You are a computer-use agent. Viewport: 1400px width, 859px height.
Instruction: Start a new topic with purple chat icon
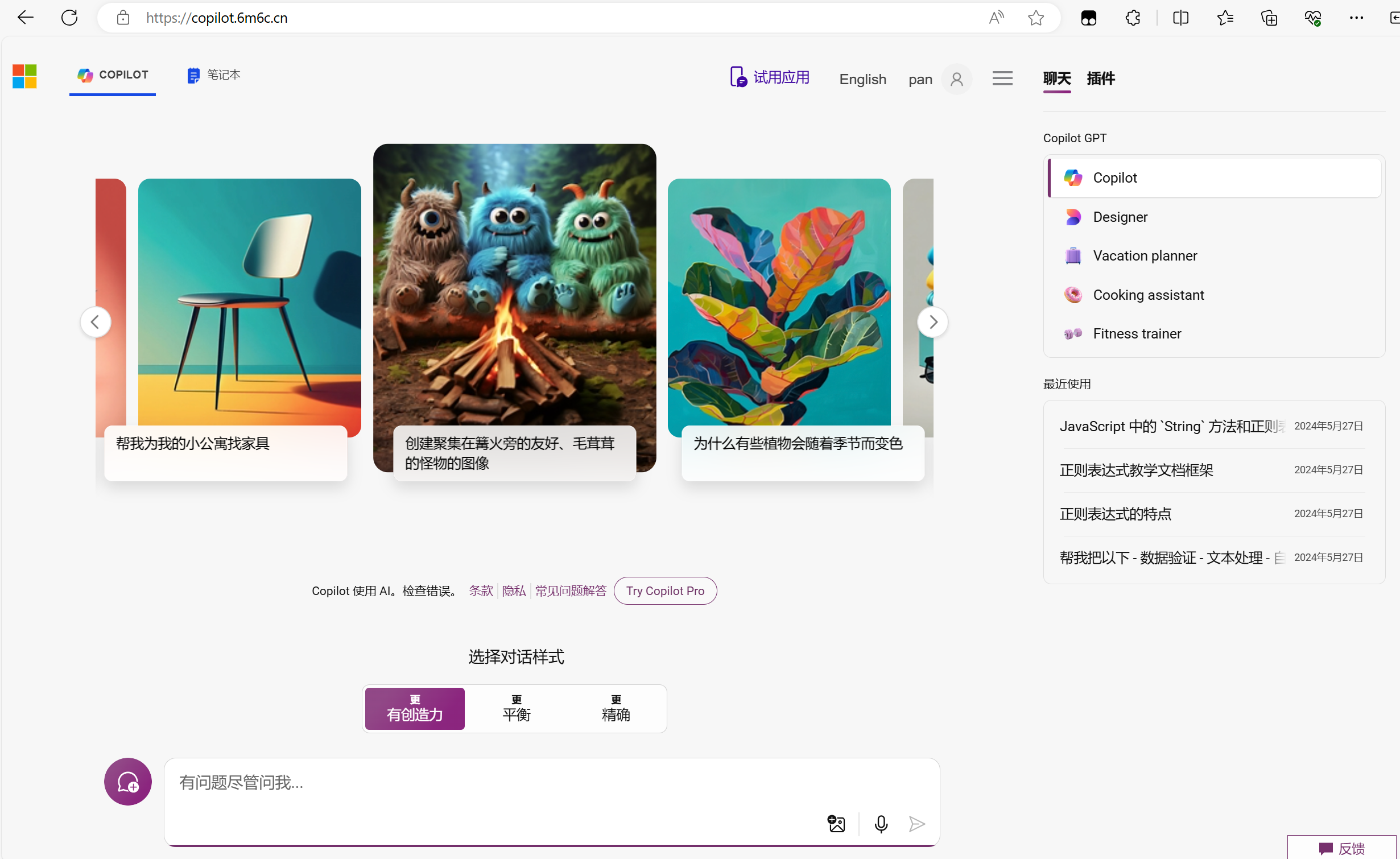click(x=127, y=782)
